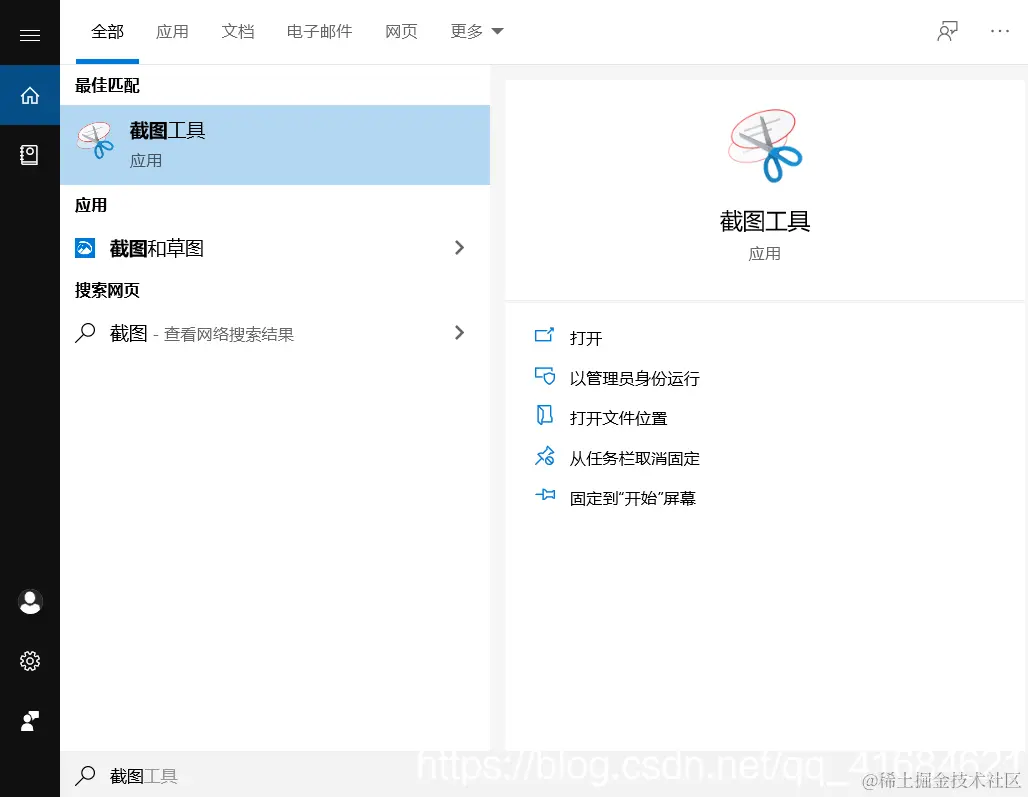The width and height of the screenshot is (1028, 797).
Task: Click the Snipping Tool scissors icon
Action: click(x=94, y=140)
